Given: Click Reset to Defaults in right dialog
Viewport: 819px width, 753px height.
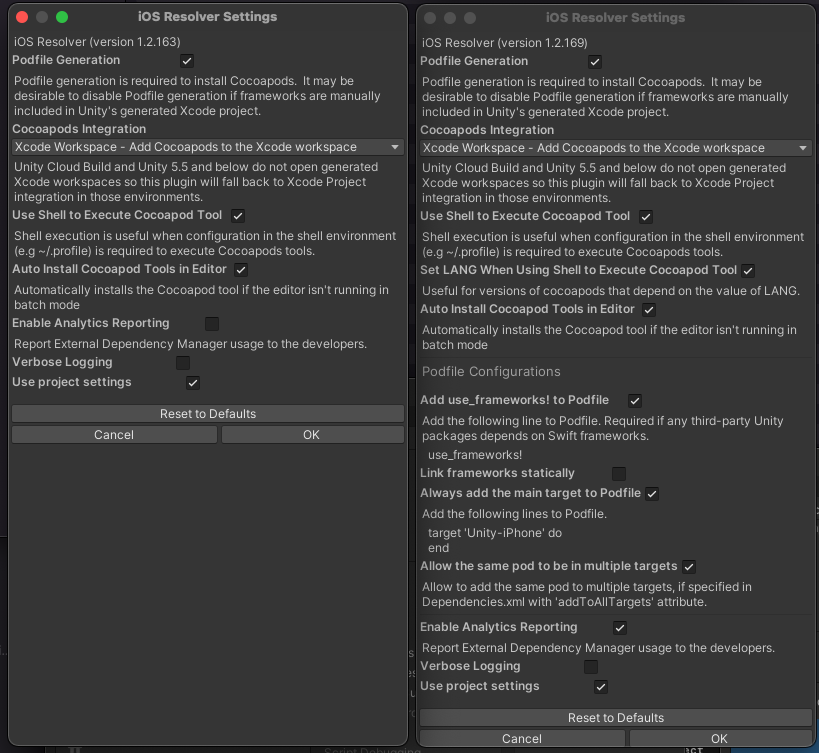Looking at the screenshot, I should point(617,717).
